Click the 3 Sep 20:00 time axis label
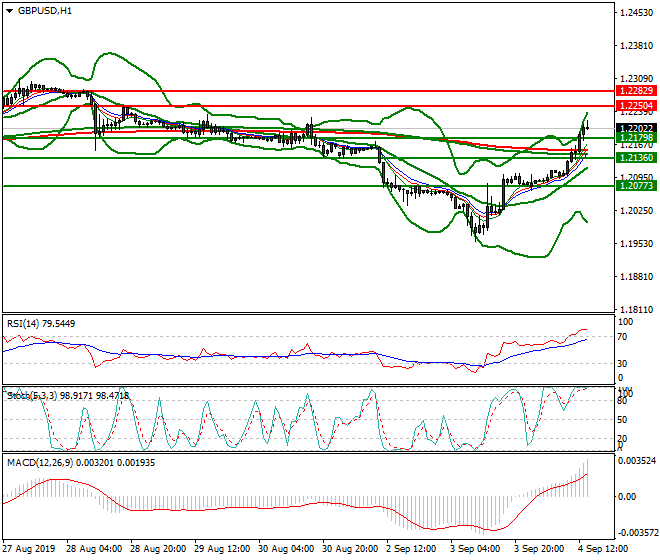660x560 pixels. [539, 549]
